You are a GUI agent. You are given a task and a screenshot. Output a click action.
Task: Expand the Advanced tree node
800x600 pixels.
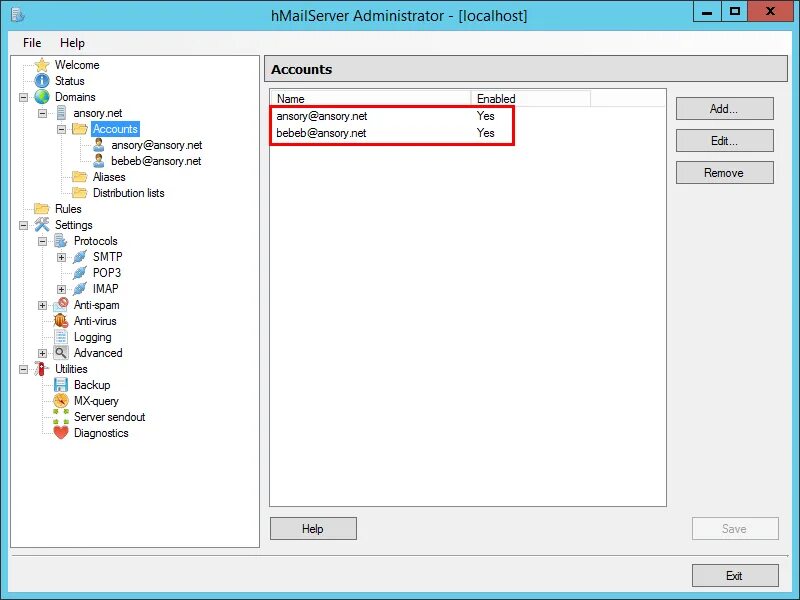42,353
